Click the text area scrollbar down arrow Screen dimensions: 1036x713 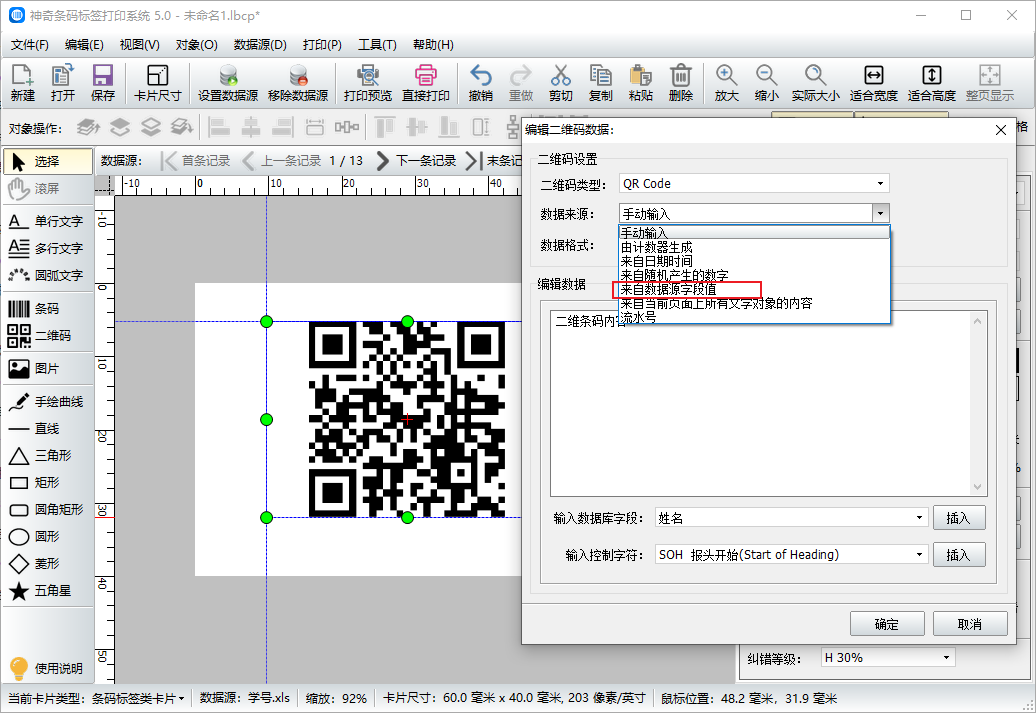[x=977, y=487]
